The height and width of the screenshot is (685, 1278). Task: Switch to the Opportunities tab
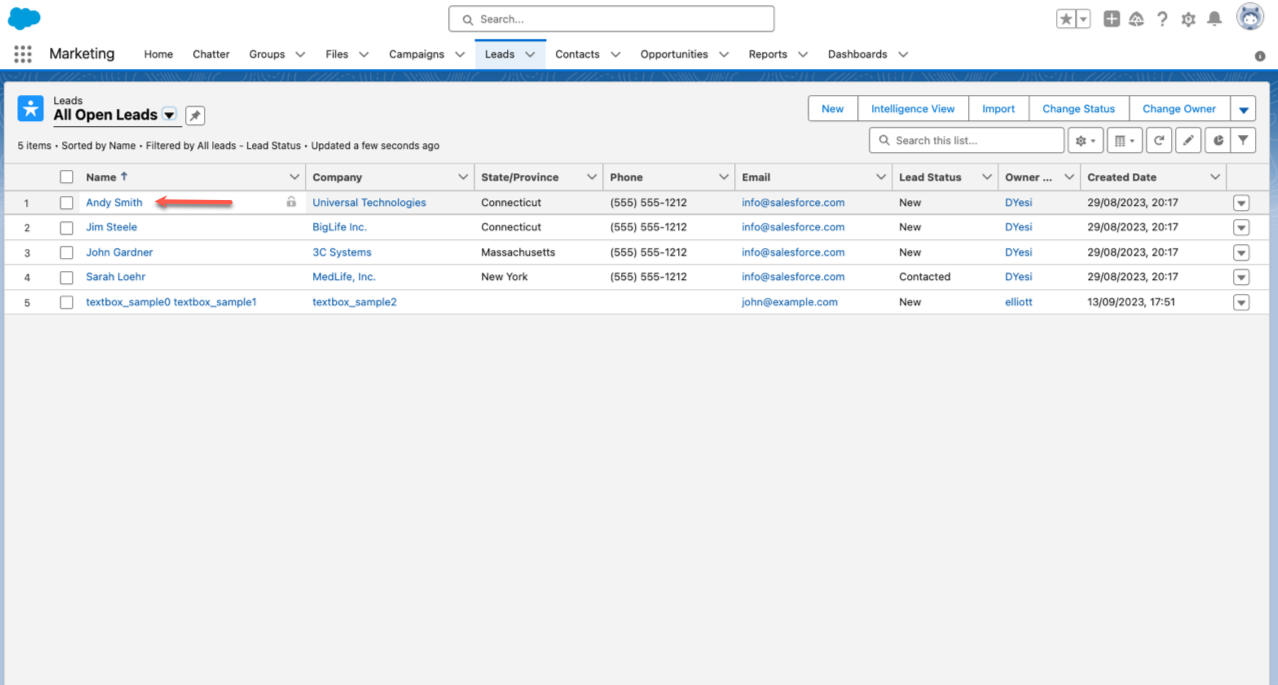(673, 54)
